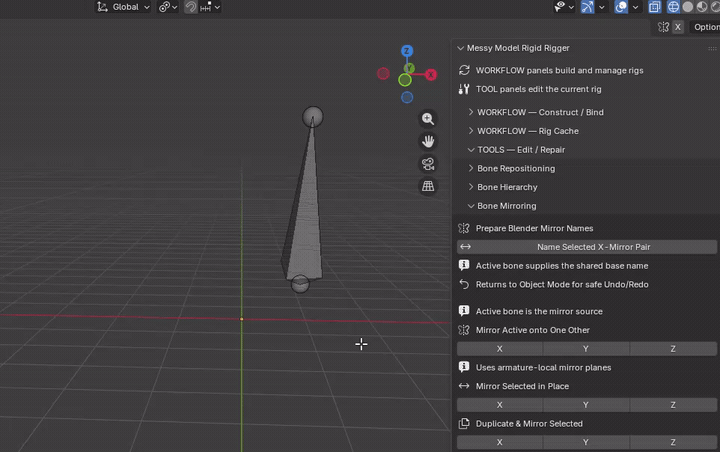This screenshot has height=452, width=720.
Task: Click the X axis on navigation gizmo
Action: tap(431, 74)
